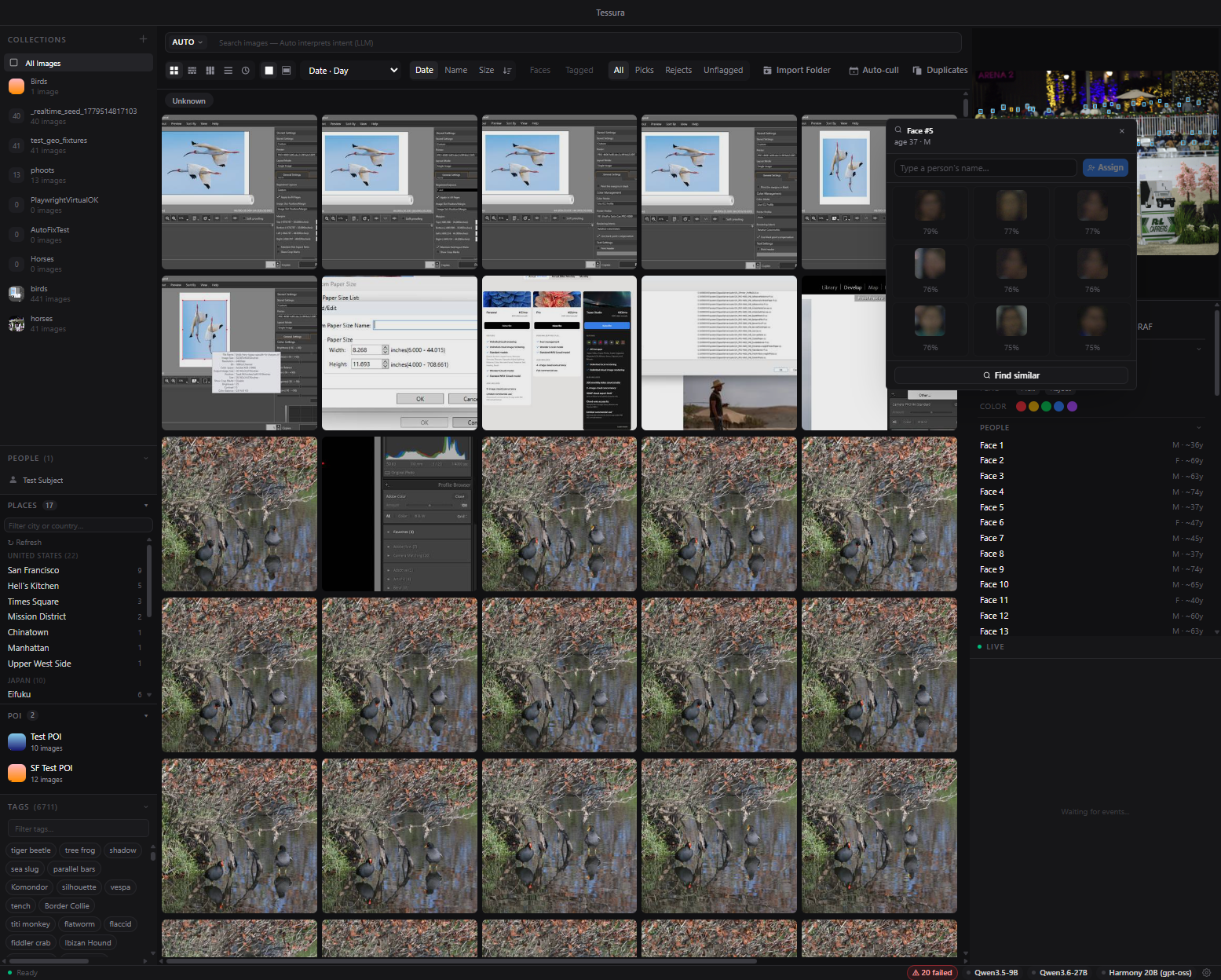Filter to Unflagged images
The height and width of the screenshot is (980, 1221).
pos(723,71)
